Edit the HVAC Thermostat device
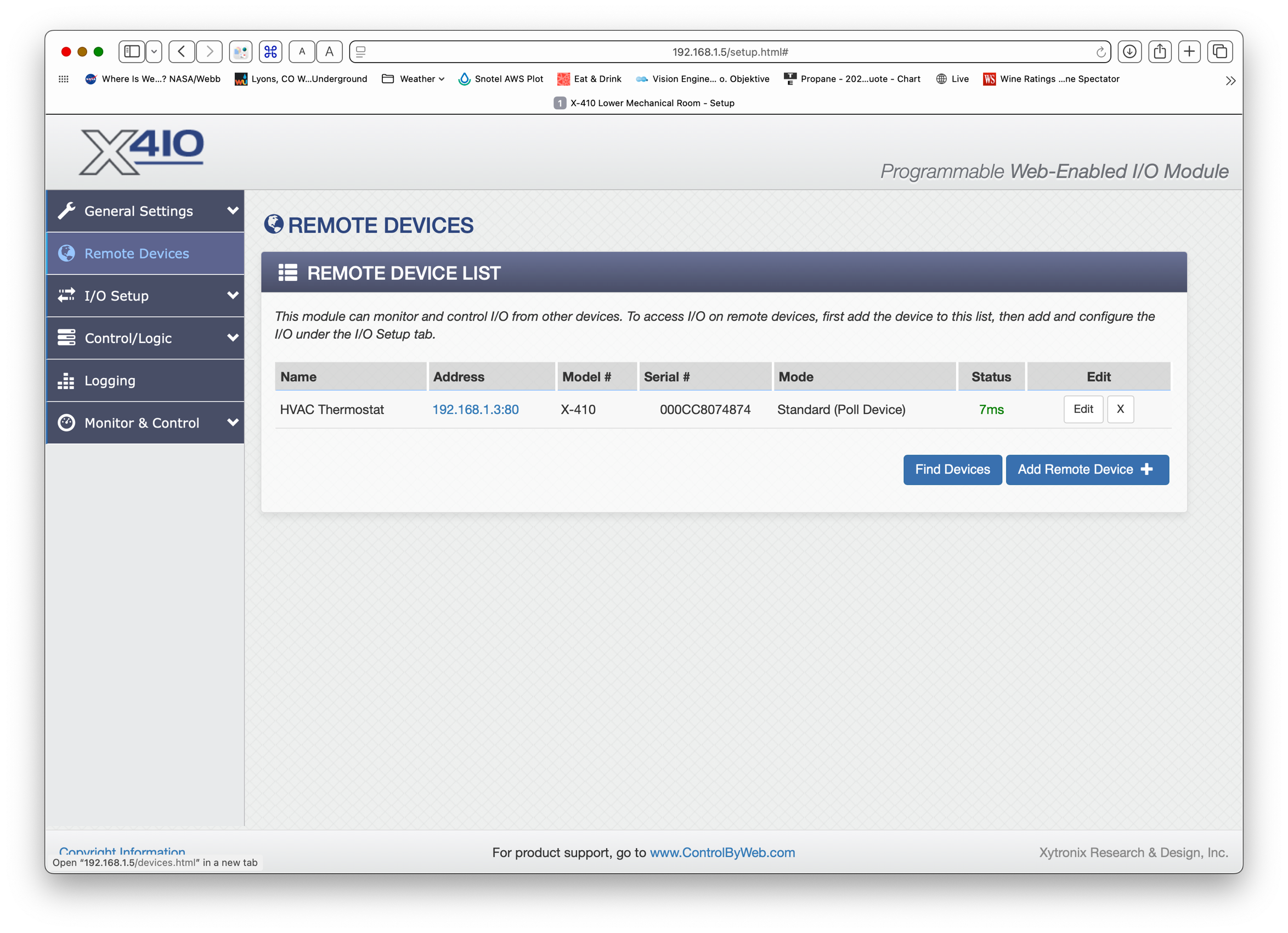This screenshot has width=1288, height=933. [x=1083, y=409]
